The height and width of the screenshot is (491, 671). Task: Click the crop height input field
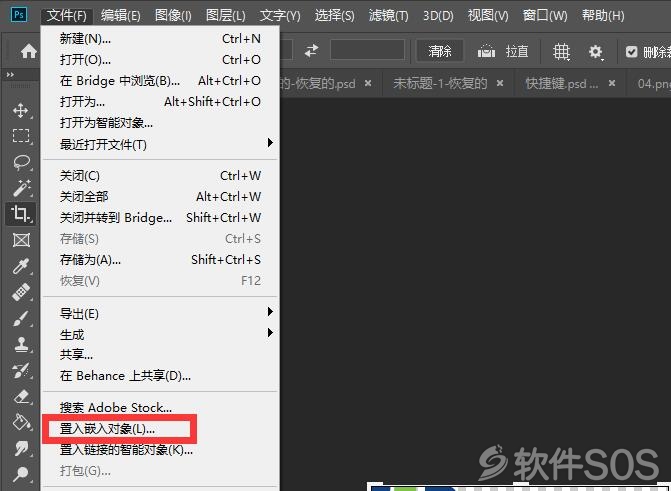click(367, 51)
